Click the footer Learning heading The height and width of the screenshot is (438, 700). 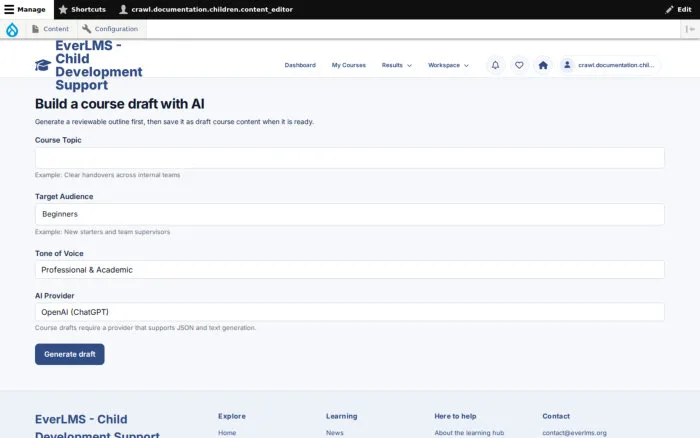(x=342, y=416)
